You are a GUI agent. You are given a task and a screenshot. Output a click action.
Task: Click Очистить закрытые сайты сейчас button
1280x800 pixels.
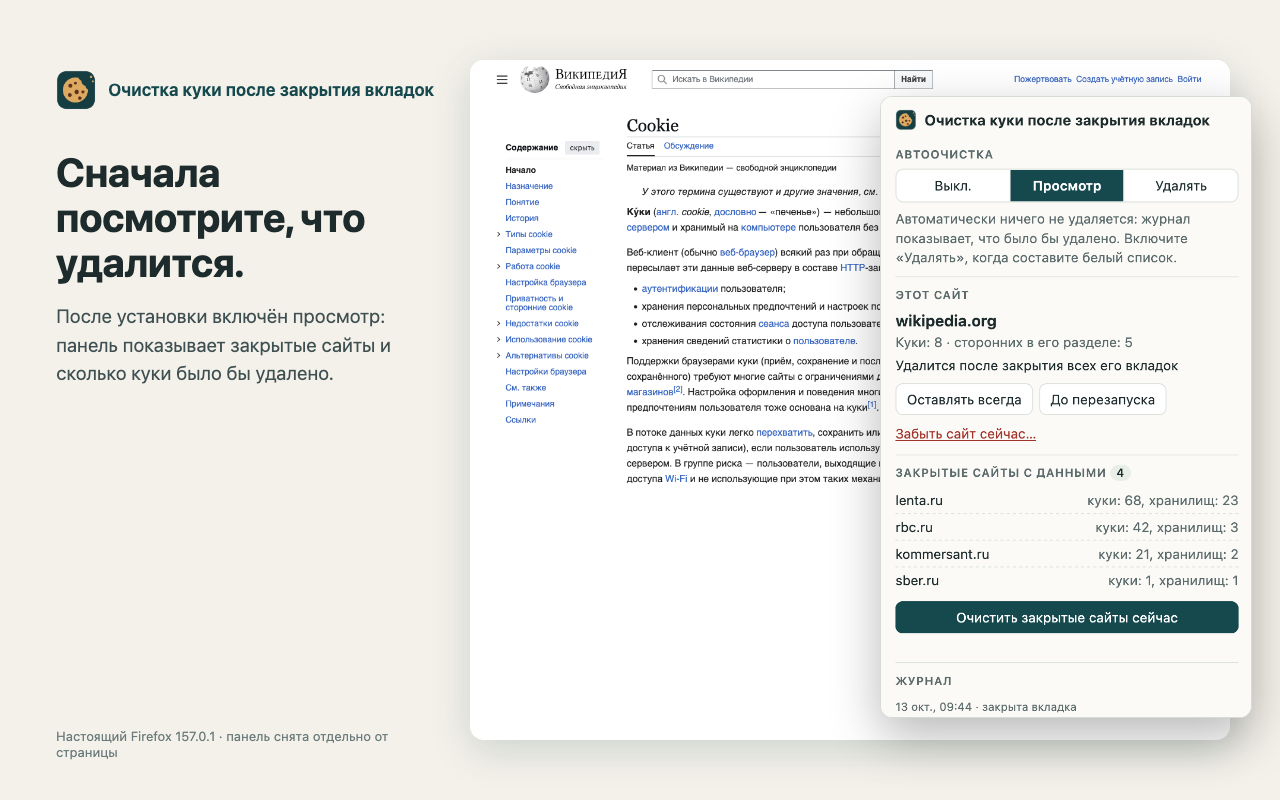click(x=1067, y=617)
